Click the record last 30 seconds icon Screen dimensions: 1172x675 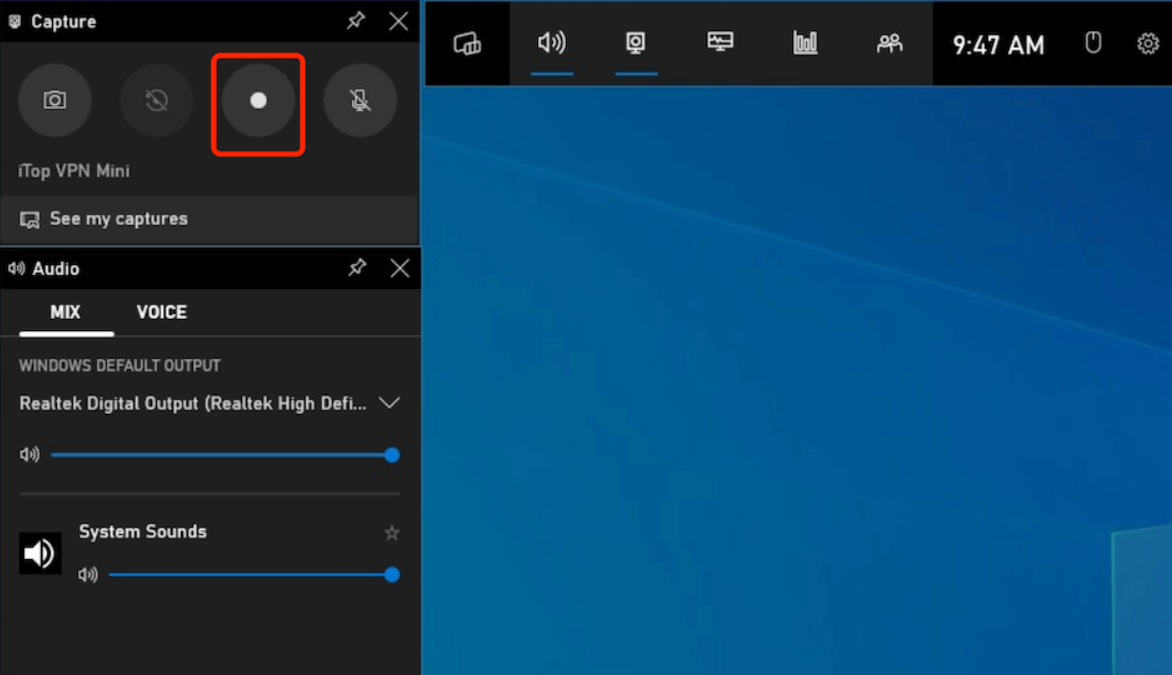click(156, 100)
